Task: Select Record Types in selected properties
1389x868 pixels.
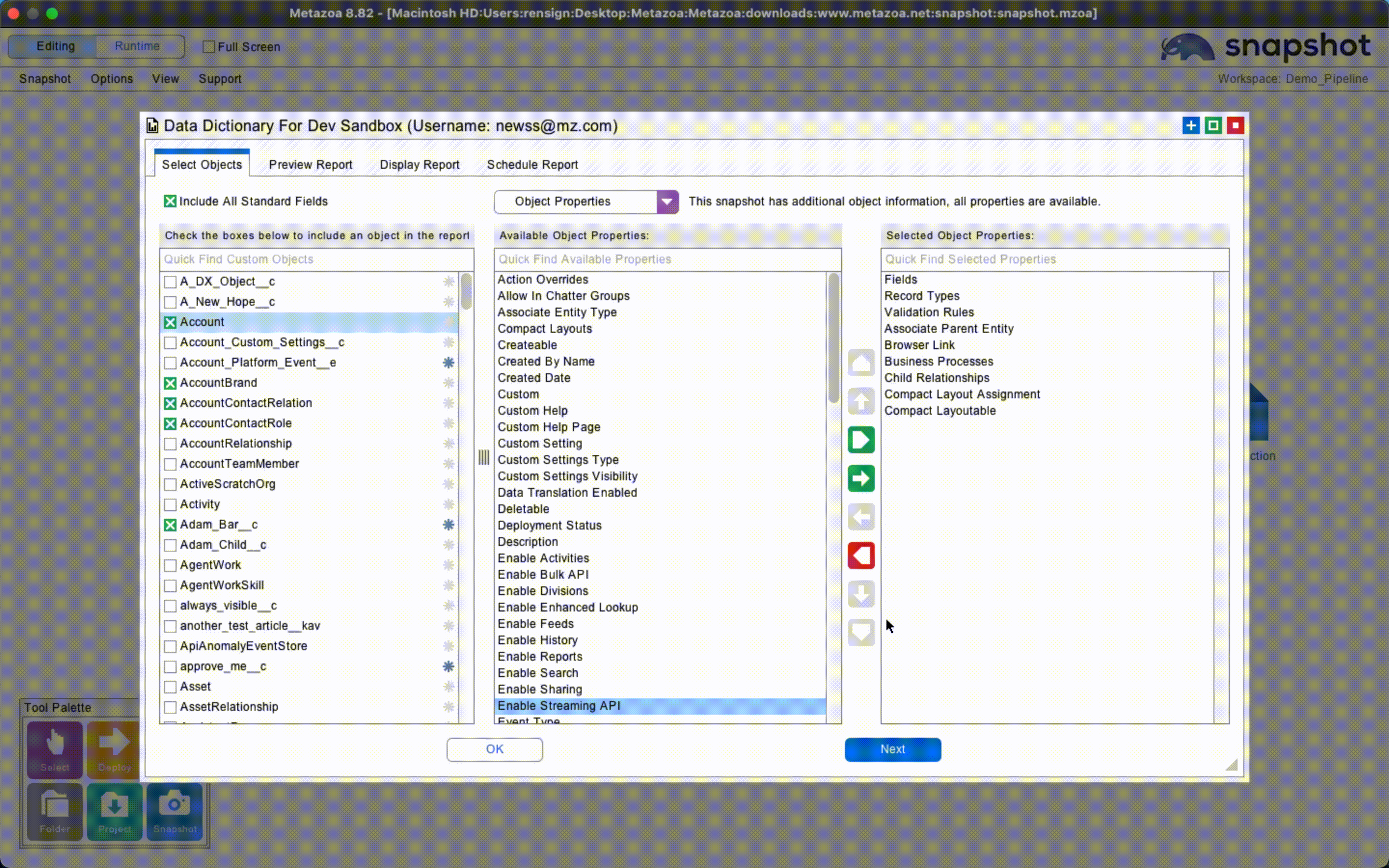Action: pyautogui.click(x=1048, y=296)
